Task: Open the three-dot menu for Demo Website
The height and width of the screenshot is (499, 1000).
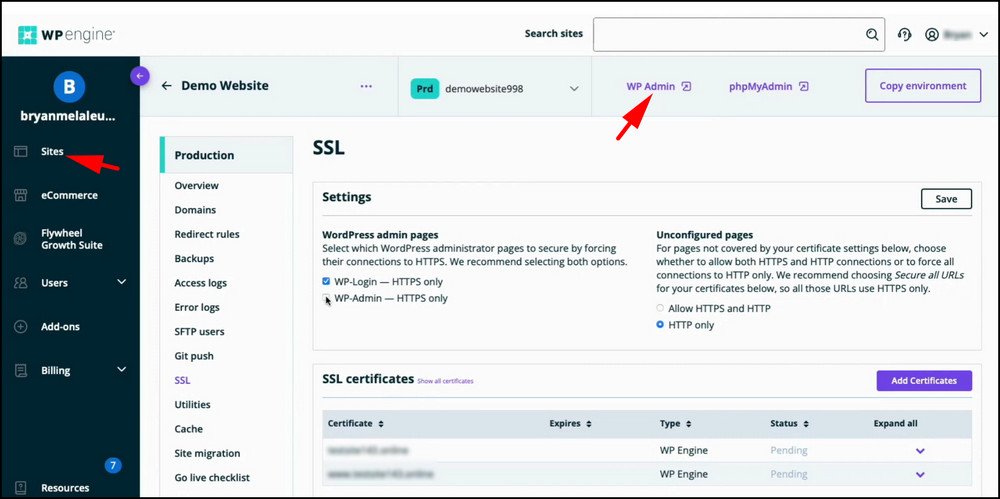Action: 366,86
